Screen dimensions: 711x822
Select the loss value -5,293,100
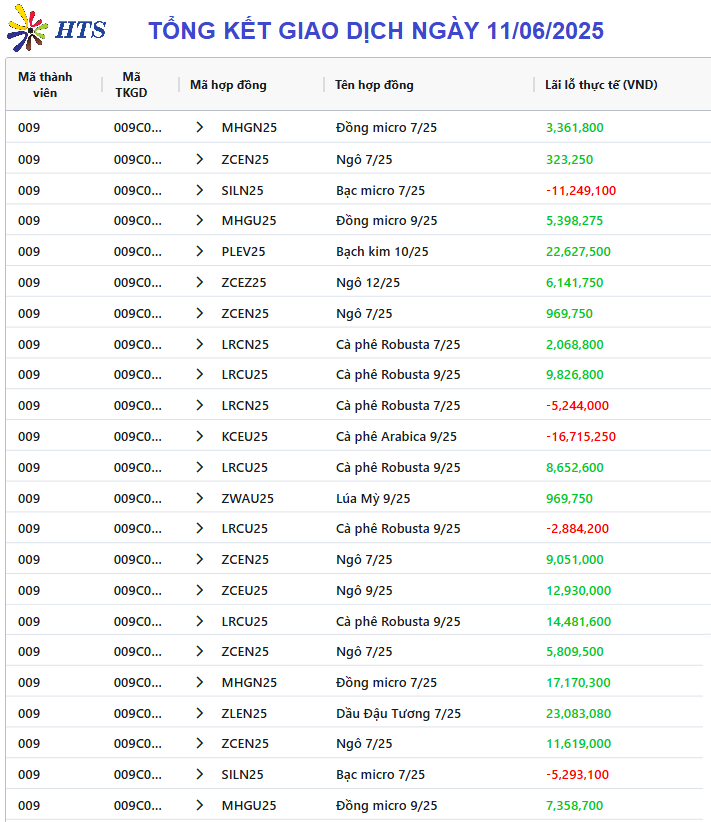click(x=577, y=774)
